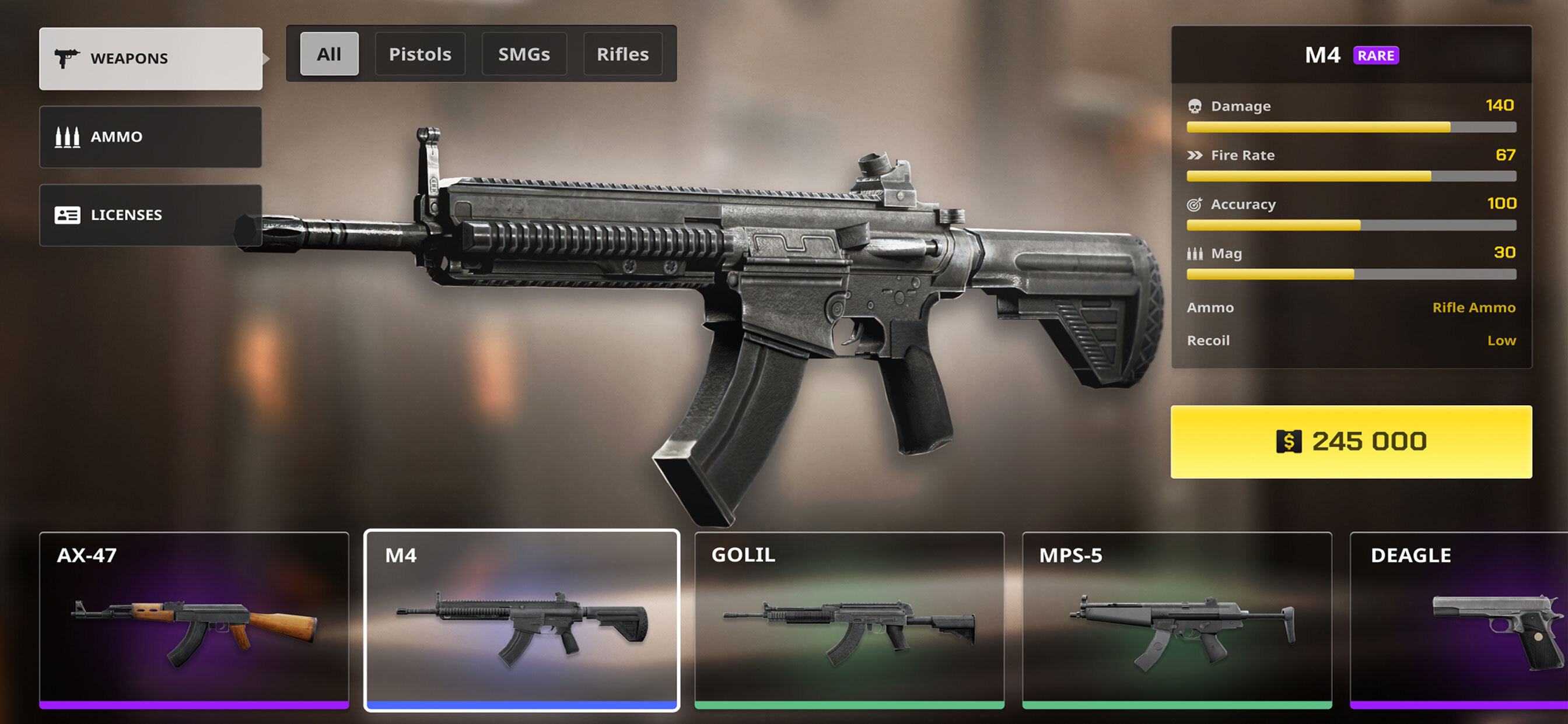Click the Damage stat bar
This screenshot has width=1568, height=724.
[1350, 127]
